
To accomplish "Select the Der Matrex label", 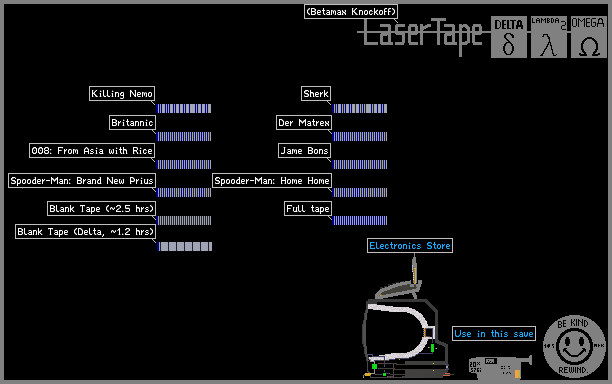I will [x=304, y=123].
